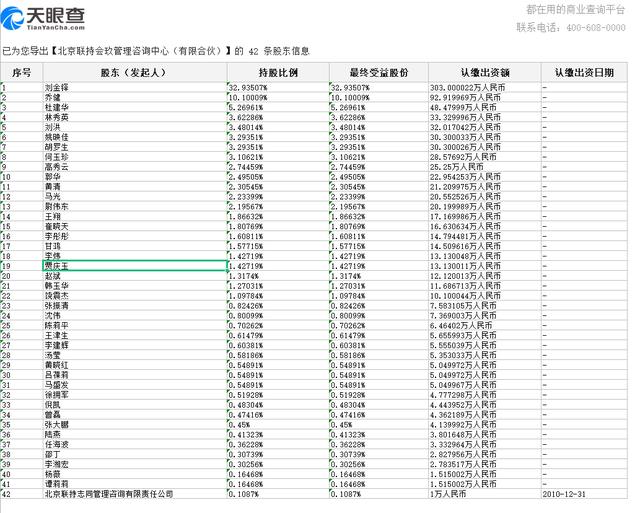Select shareholder cell 北京联持志同管理咨询有限责任公司

[x=135, y=494]
